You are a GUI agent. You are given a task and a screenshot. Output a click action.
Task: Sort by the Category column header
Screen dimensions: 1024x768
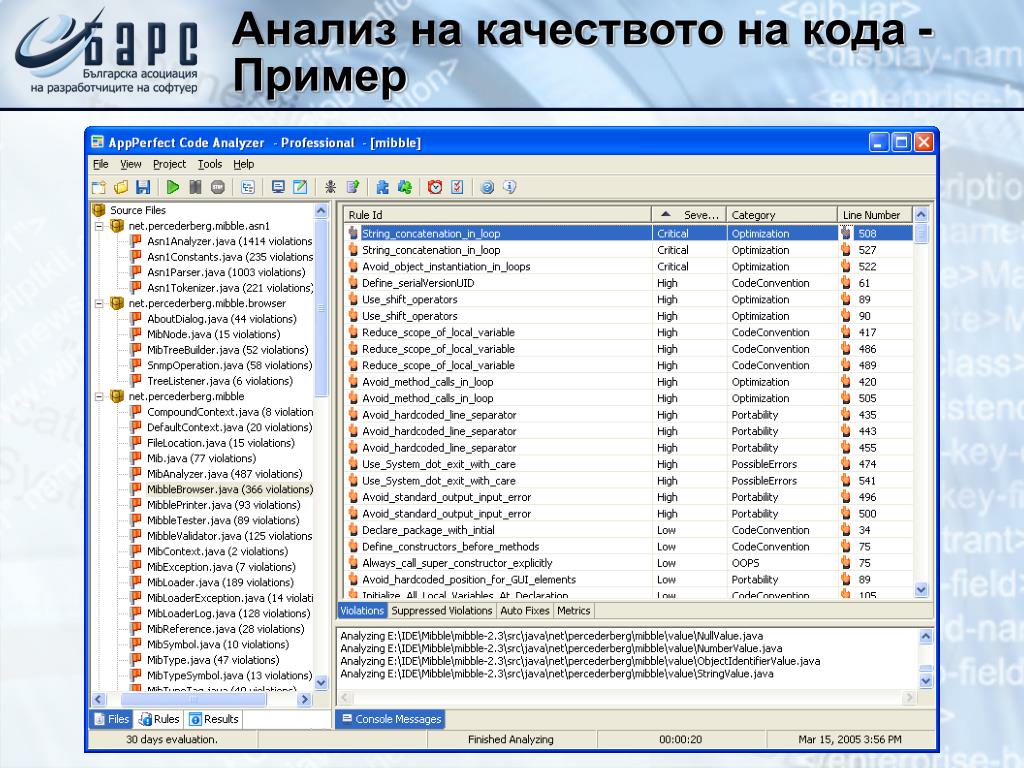point(782,215)
